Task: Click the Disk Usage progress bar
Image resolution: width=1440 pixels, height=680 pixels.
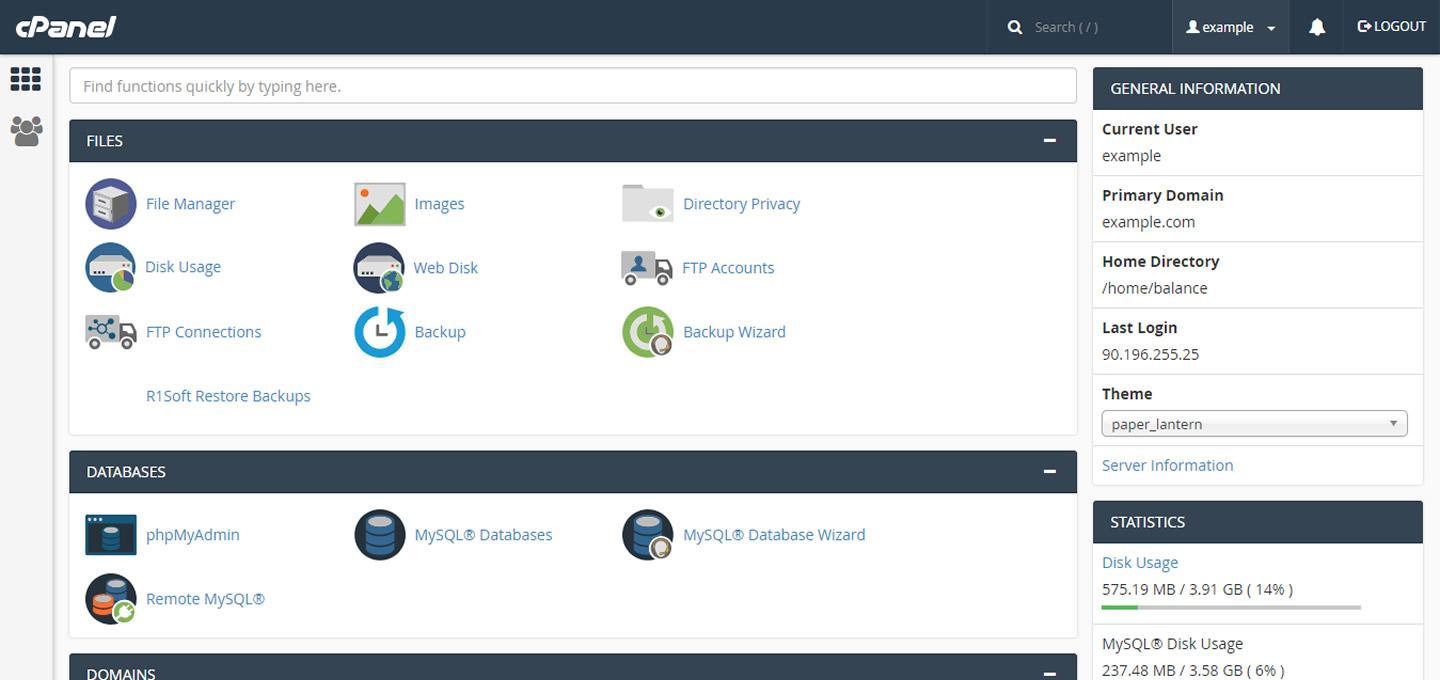Action: point(1230,606)
